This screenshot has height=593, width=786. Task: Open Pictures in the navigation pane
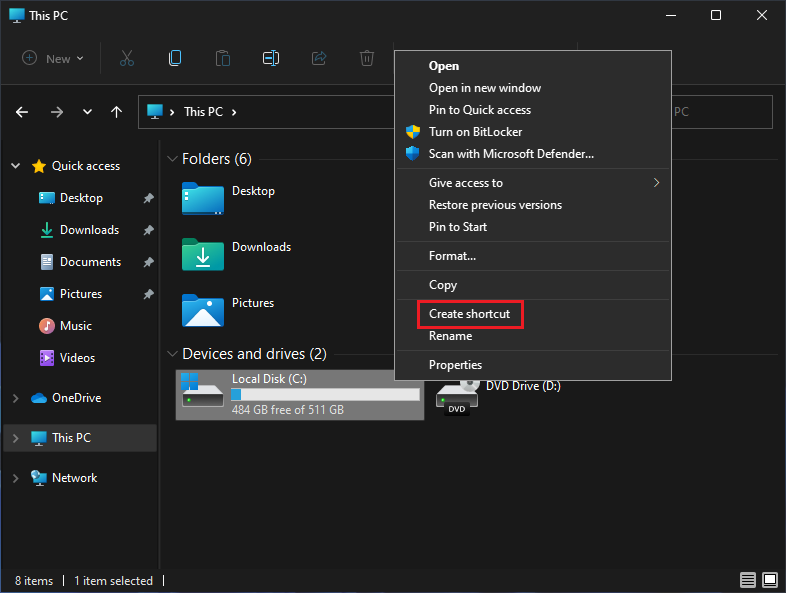pyautogui.click(x=81, y=294)
